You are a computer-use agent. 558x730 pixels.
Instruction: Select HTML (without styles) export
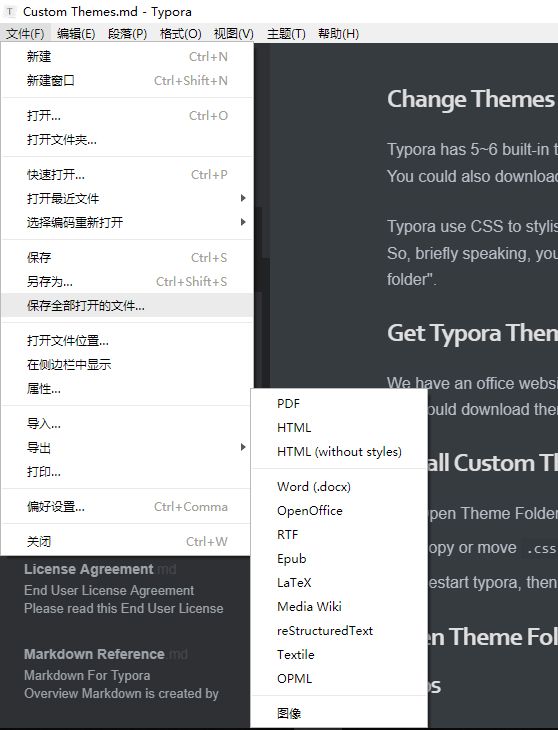(339, 452)
